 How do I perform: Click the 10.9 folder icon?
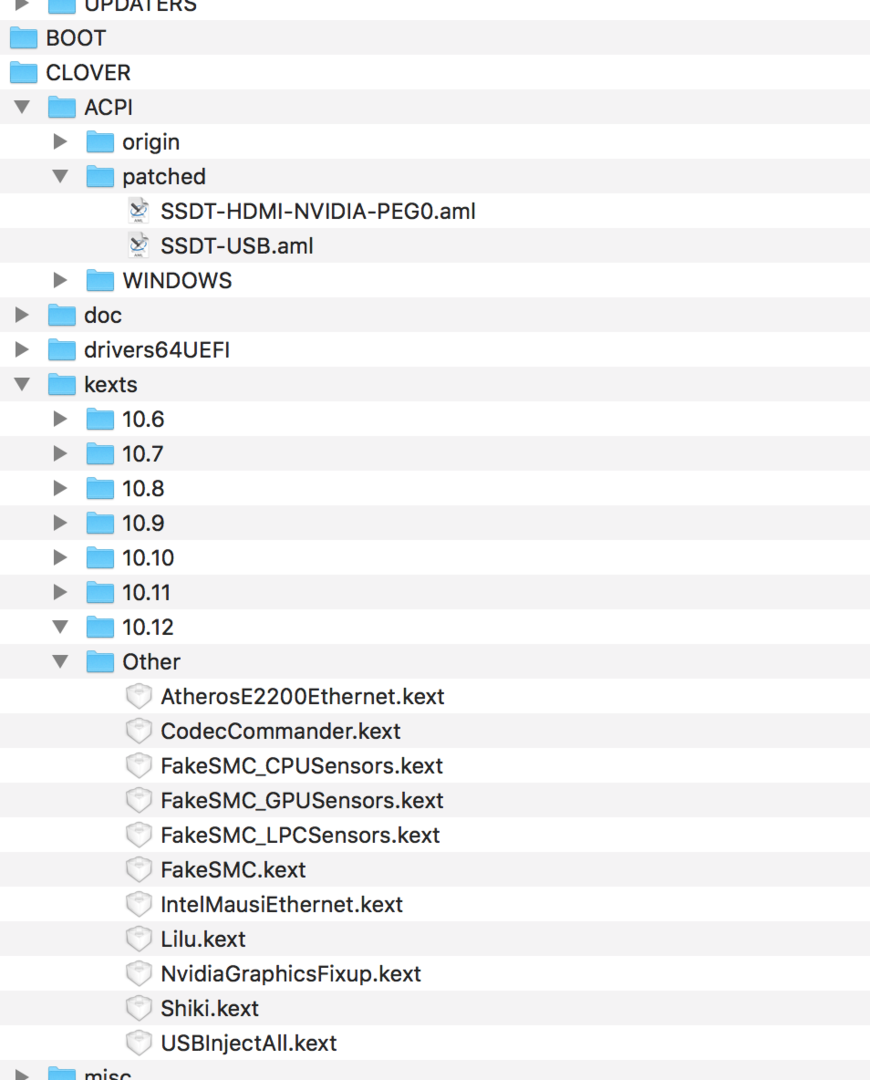click(x=100, y=523)
